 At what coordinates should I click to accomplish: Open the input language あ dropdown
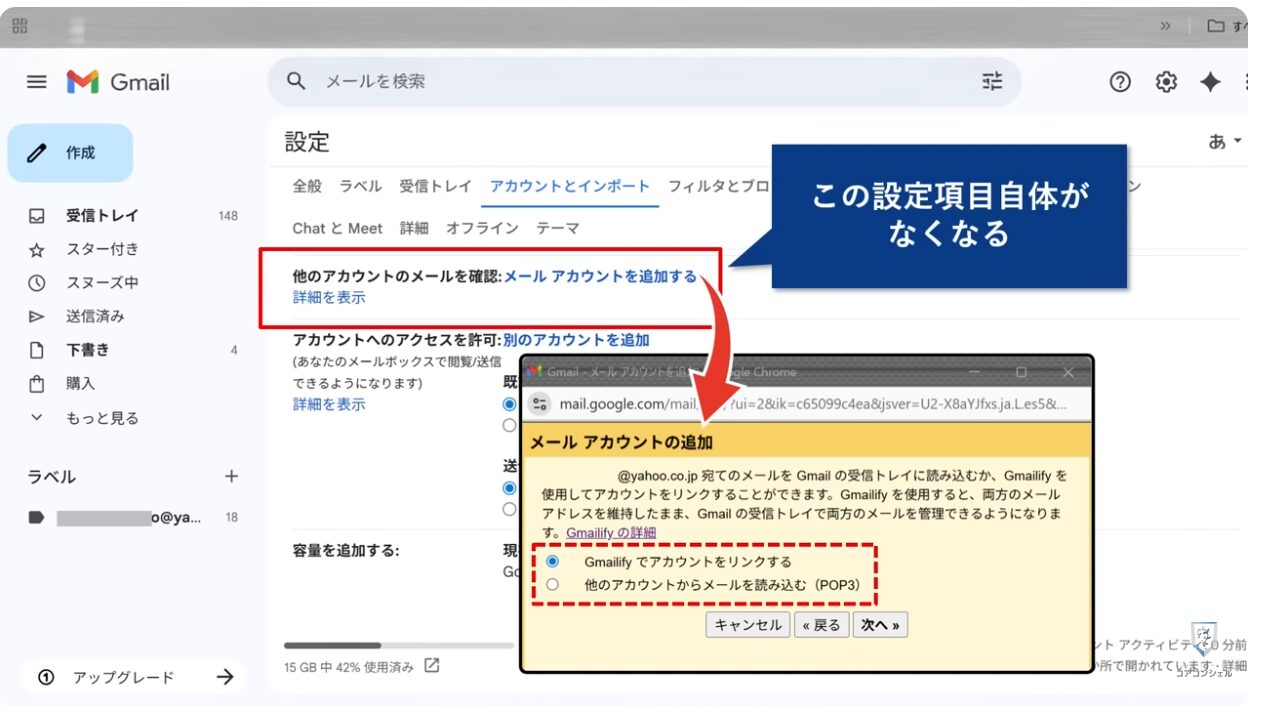click(x=1224, y=142)
